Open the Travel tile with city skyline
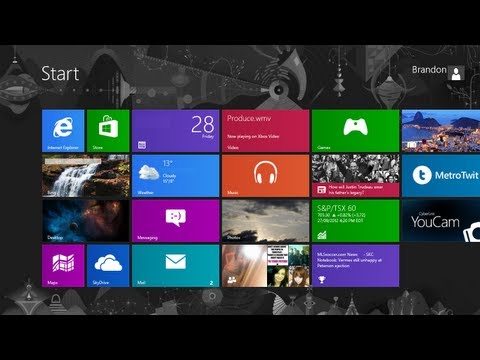 coord(441,131)
